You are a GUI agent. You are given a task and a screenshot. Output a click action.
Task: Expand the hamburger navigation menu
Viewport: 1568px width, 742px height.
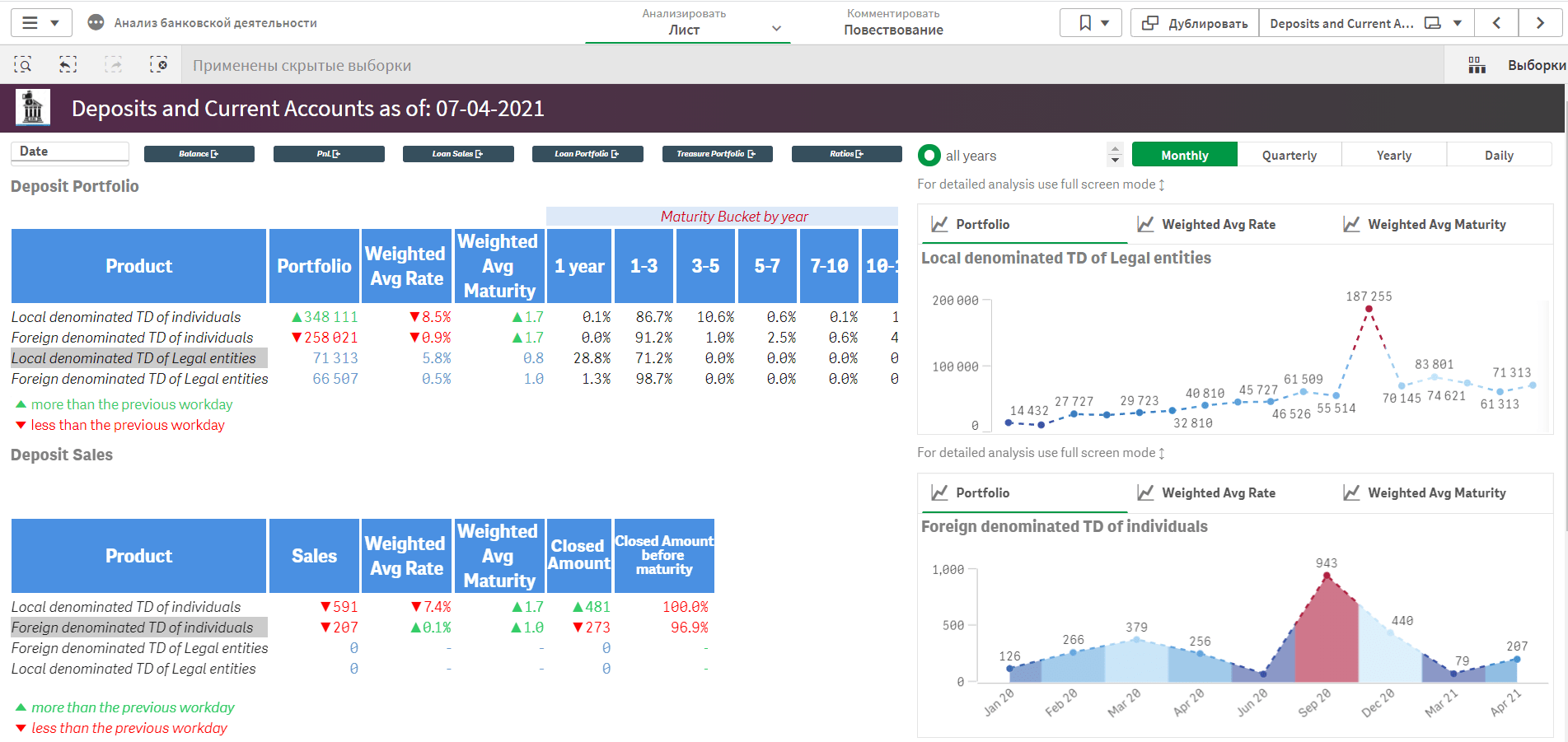point(40,23)
